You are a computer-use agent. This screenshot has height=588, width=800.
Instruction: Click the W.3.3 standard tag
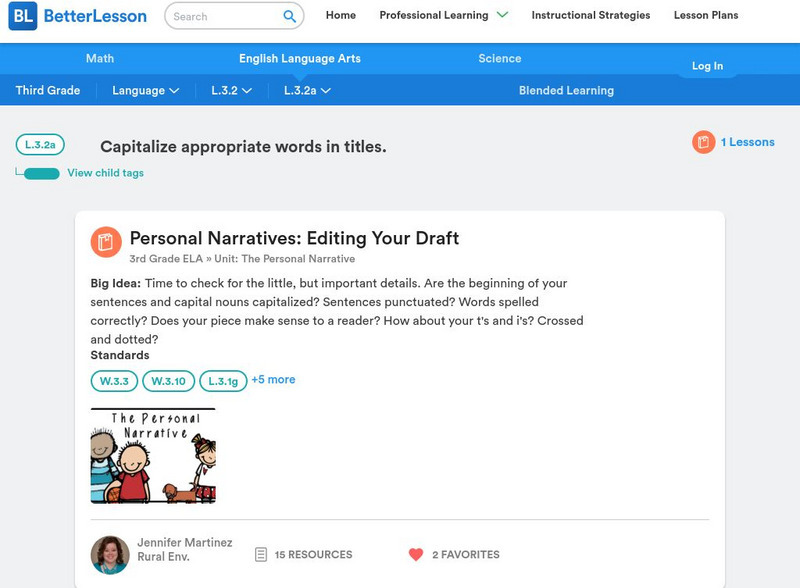[x=114, y=381]
